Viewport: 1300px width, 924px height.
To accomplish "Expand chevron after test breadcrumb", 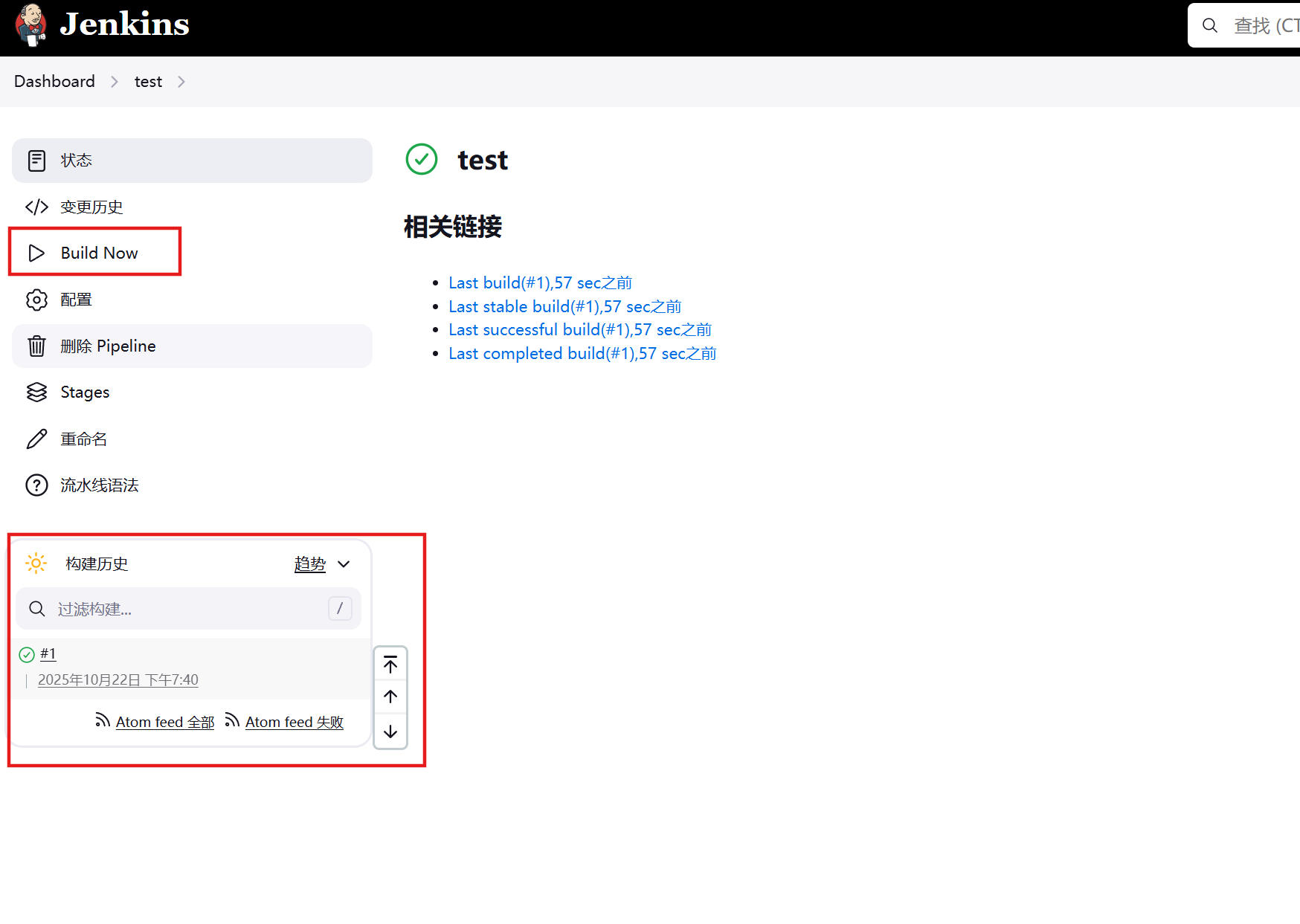I will pos(181,82).
